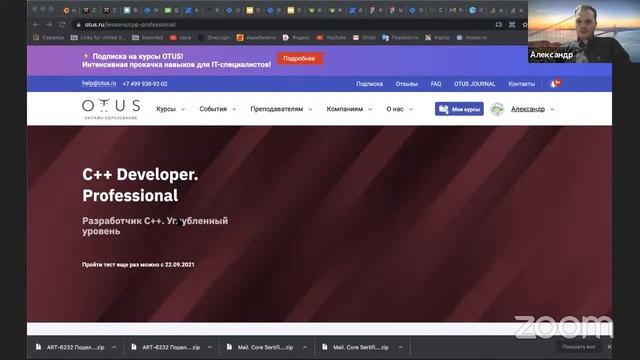Click the red Подробнее button

[300, 58]
